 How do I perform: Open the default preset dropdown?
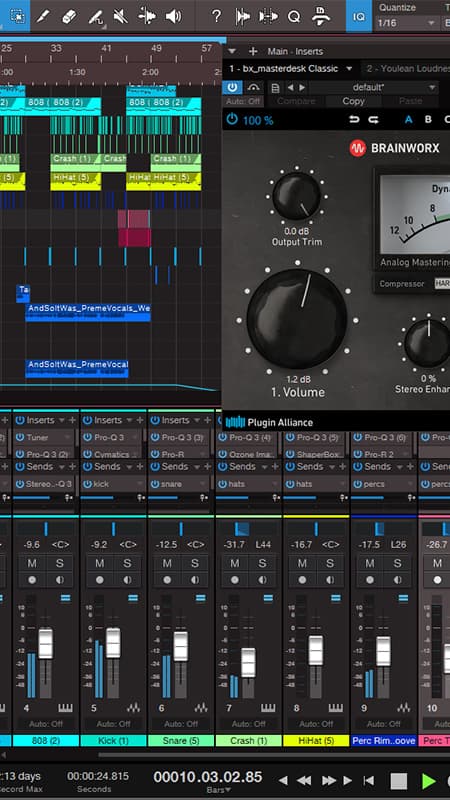coord(373,87)
